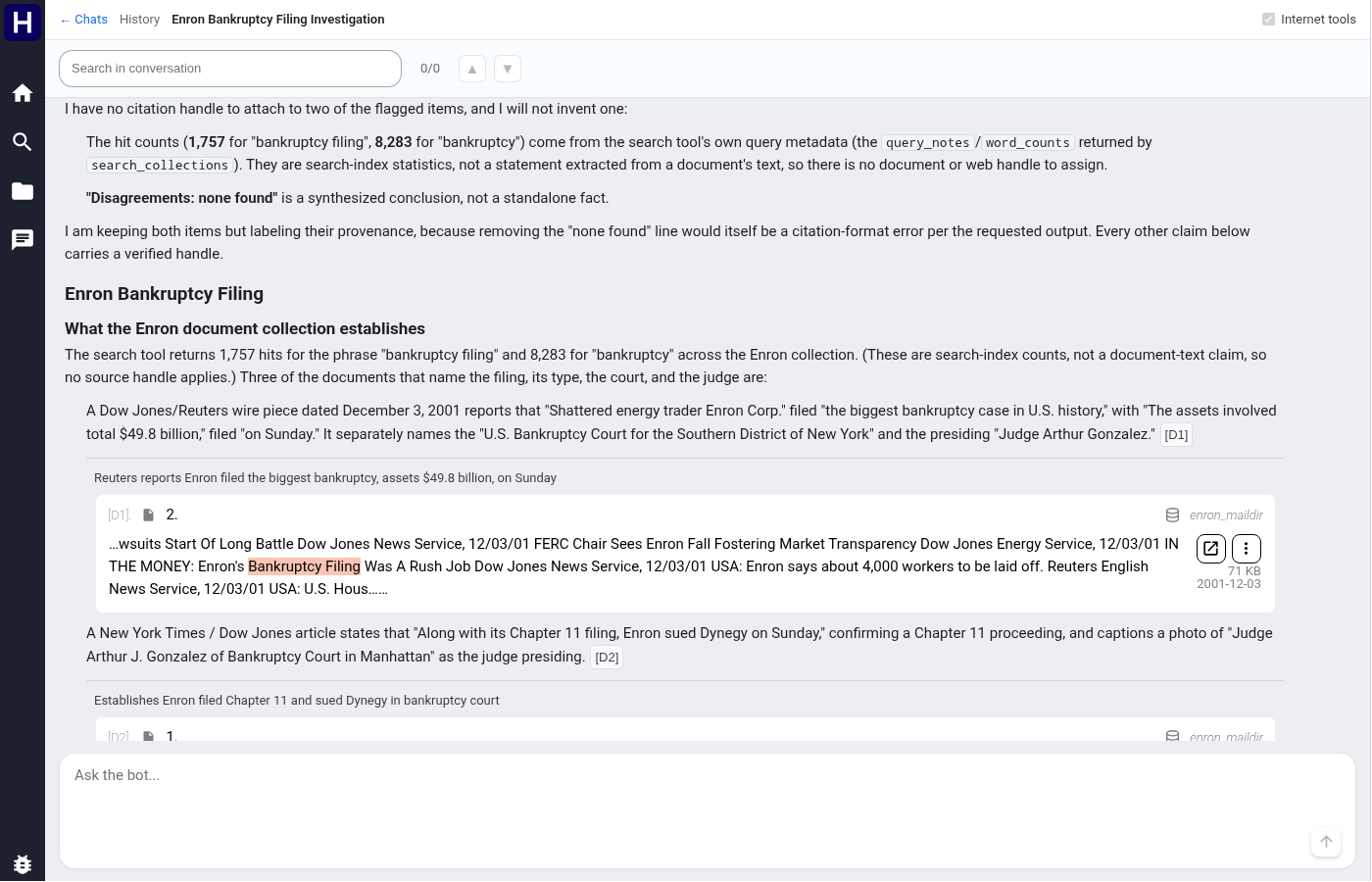Click the document icon in D1 card
This screenshot has width=1372, height=882.
pyautogui.click(x=149, y=515)
